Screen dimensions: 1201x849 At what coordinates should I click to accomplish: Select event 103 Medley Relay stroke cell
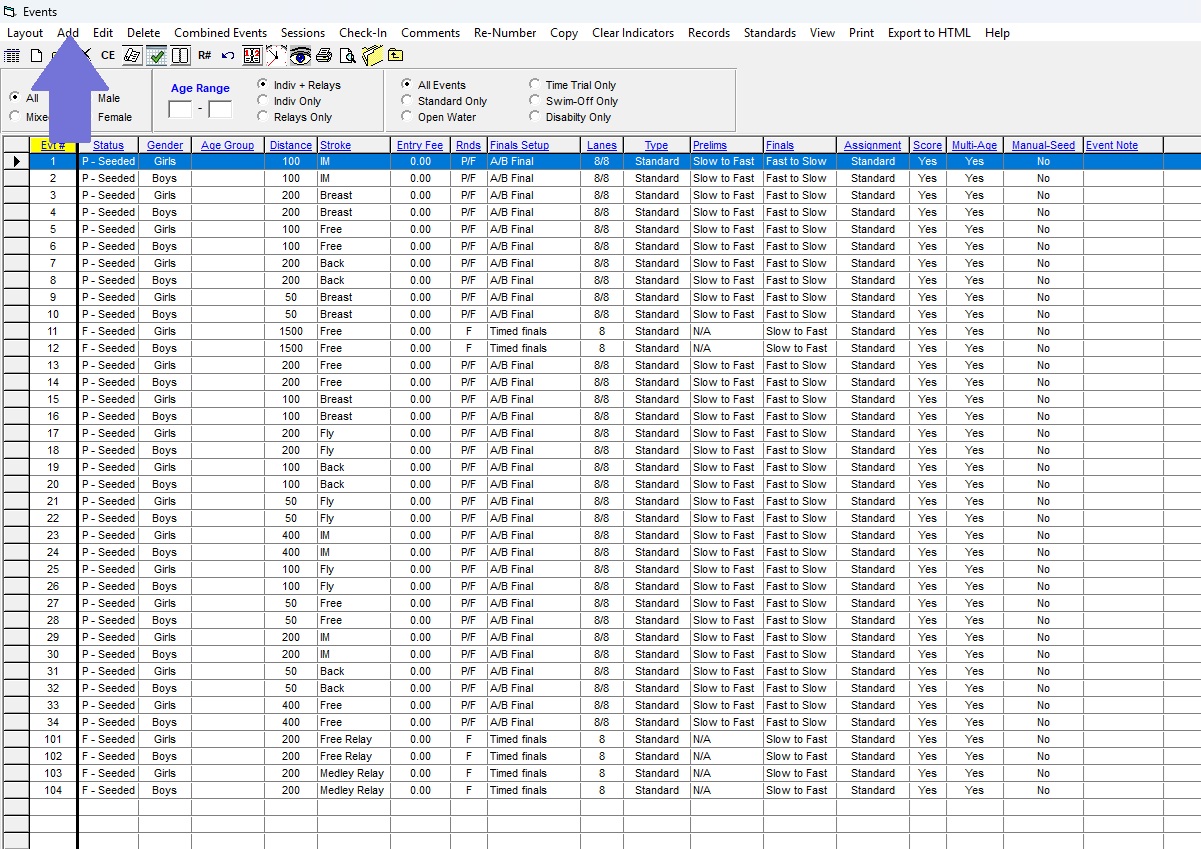354,773
